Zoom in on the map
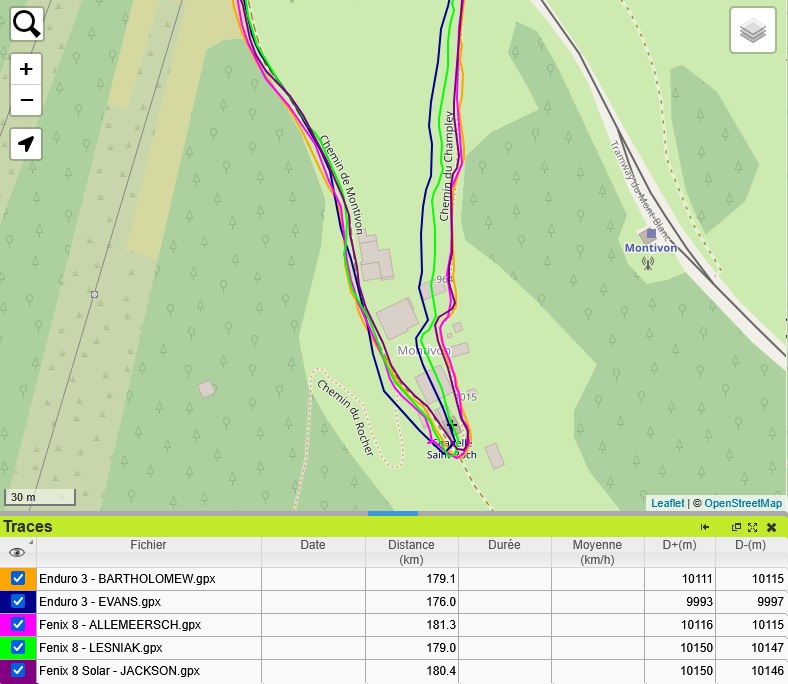The image size is (788, 684). pos(26,69)
